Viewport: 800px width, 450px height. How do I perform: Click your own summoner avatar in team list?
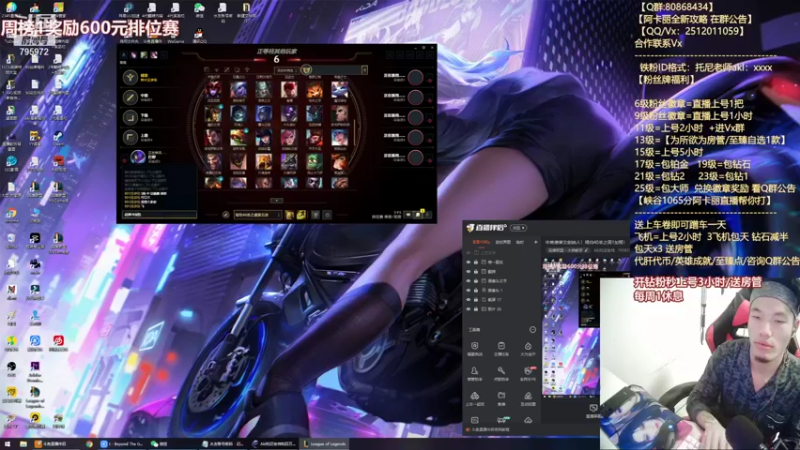click(x=137, y=157)
